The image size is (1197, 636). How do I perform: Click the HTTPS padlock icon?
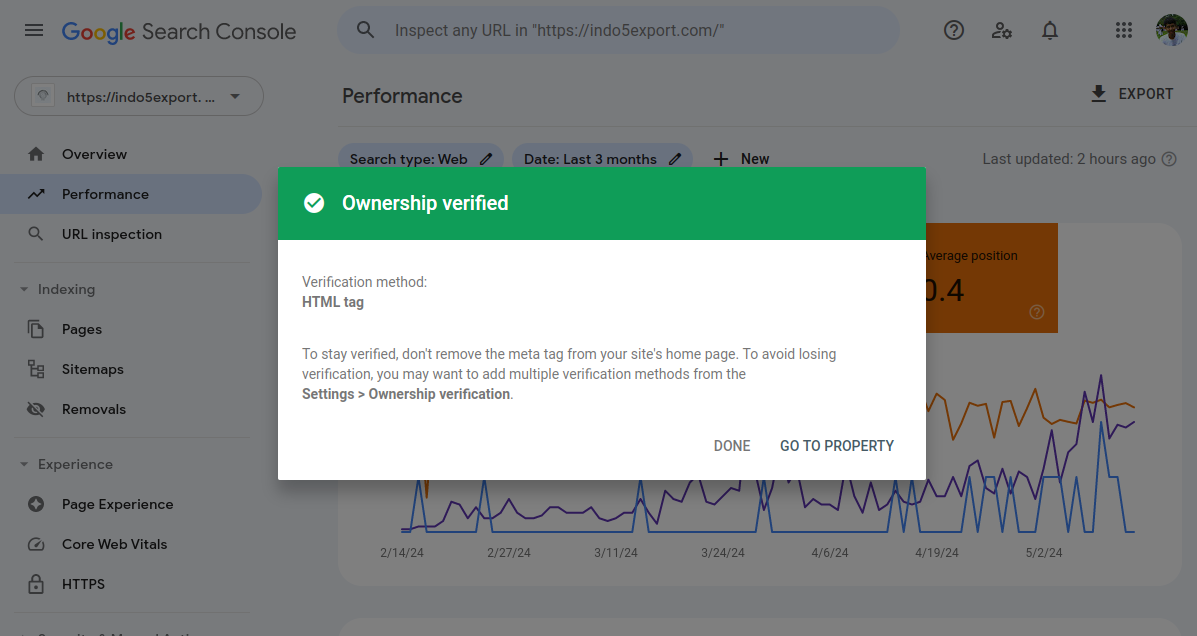pyautogui.click(x=36, y=584)
